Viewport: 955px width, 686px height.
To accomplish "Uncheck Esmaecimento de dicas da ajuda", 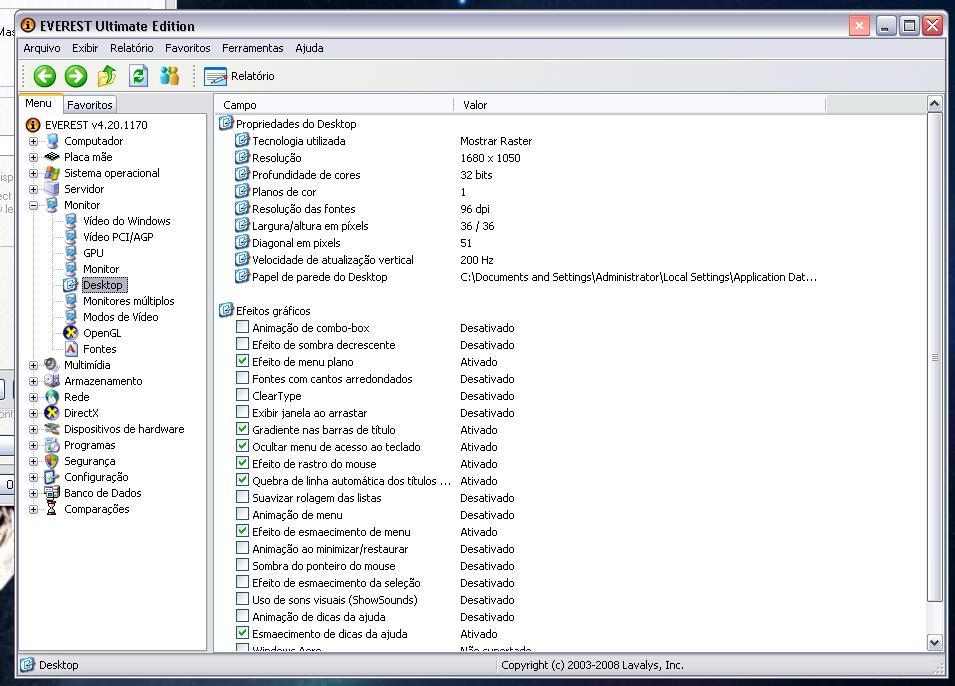I will (242, 633).
